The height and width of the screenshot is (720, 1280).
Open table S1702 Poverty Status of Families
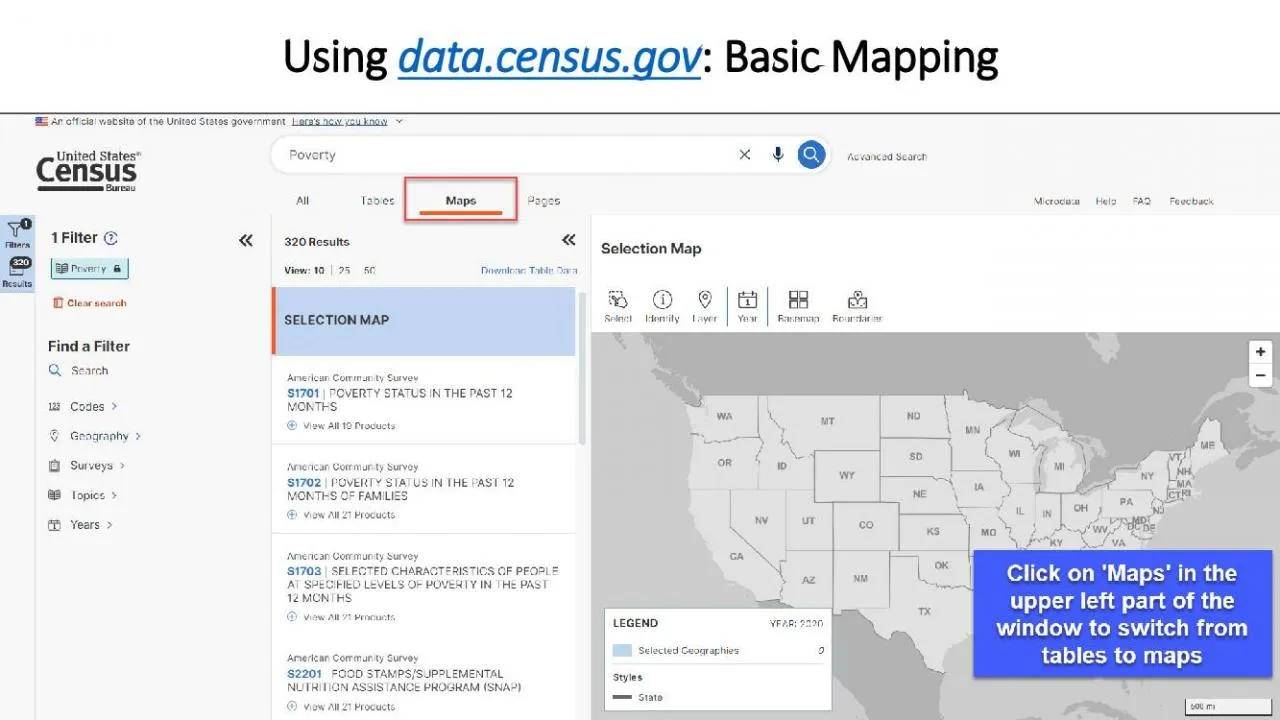click(400, 489)
